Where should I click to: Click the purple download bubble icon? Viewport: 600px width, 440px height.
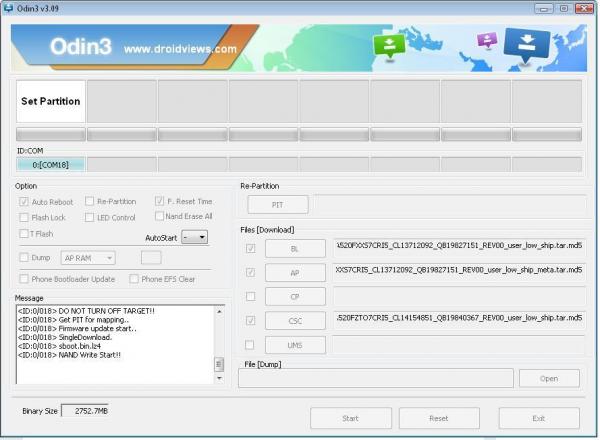(x=487, y=39)
